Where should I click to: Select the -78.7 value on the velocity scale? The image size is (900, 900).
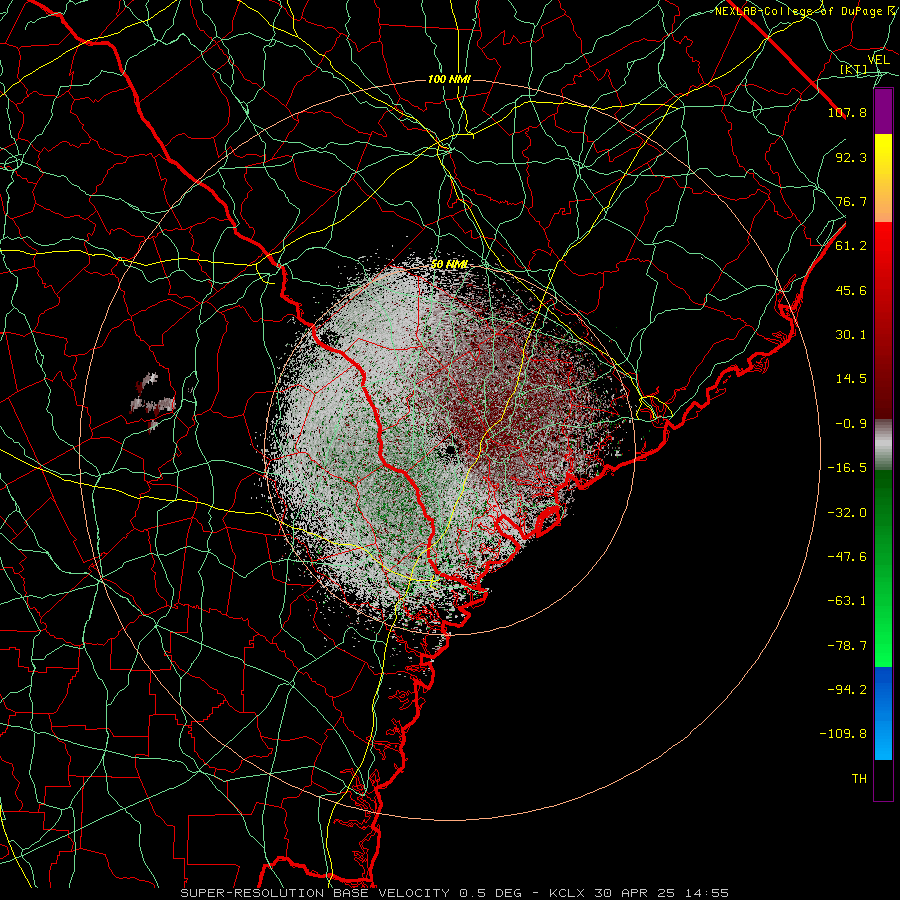click(847, 646)
